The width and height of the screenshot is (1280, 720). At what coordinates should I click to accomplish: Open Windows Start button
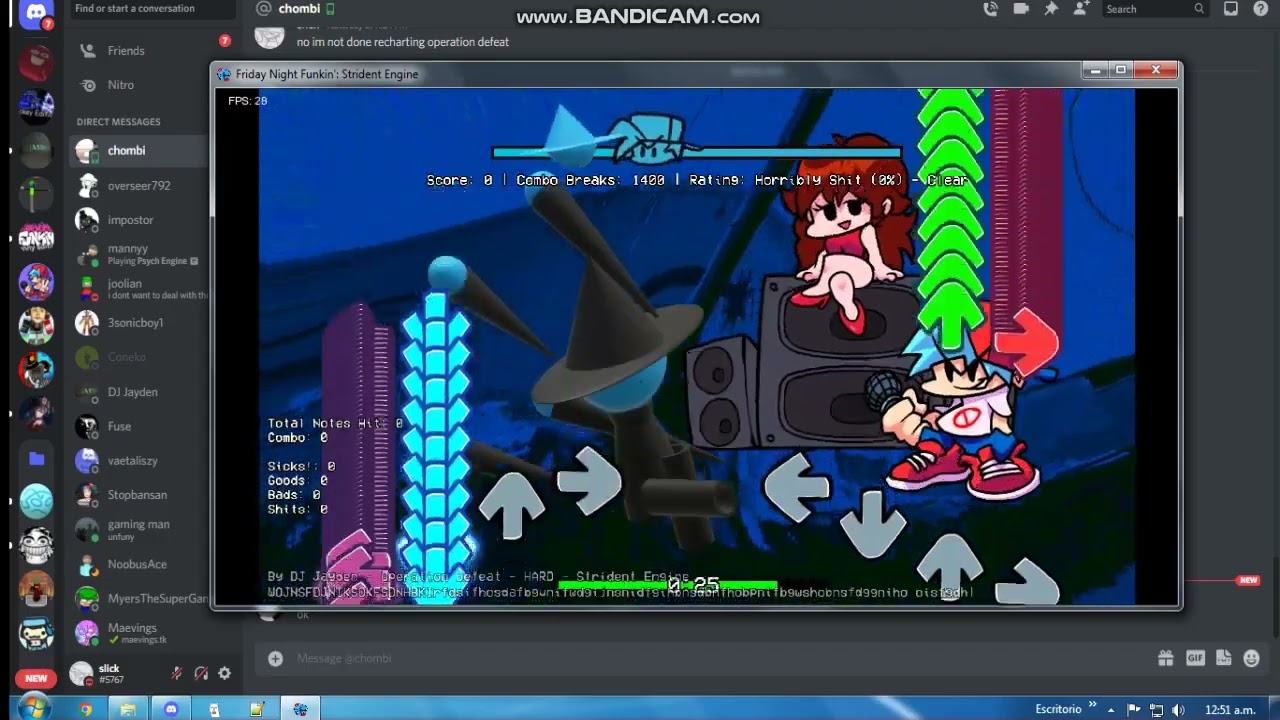coord(33,708)
